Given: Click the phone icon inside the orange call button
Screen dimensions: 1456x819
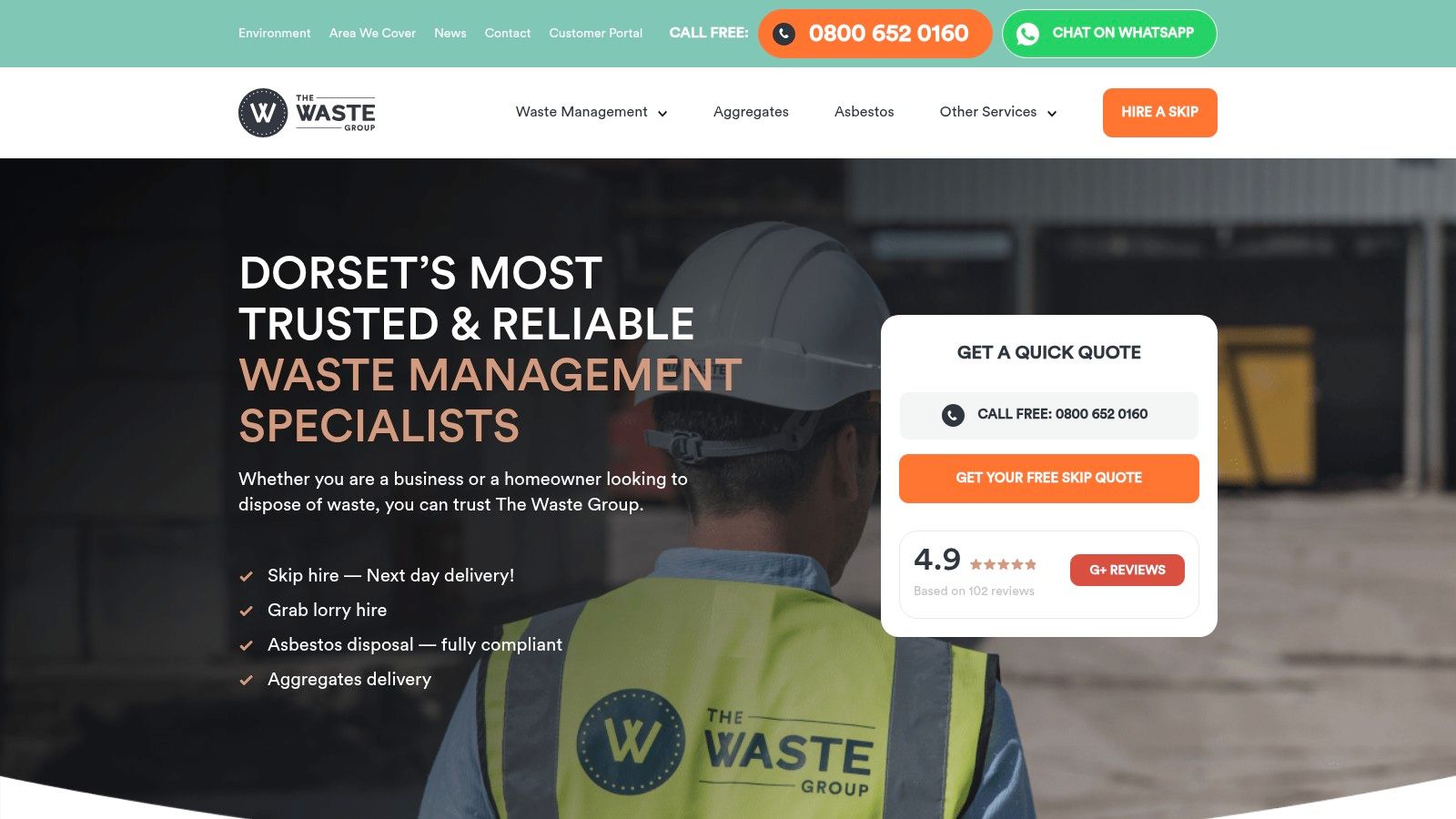Looking at the screenshot, I should 784,35.
